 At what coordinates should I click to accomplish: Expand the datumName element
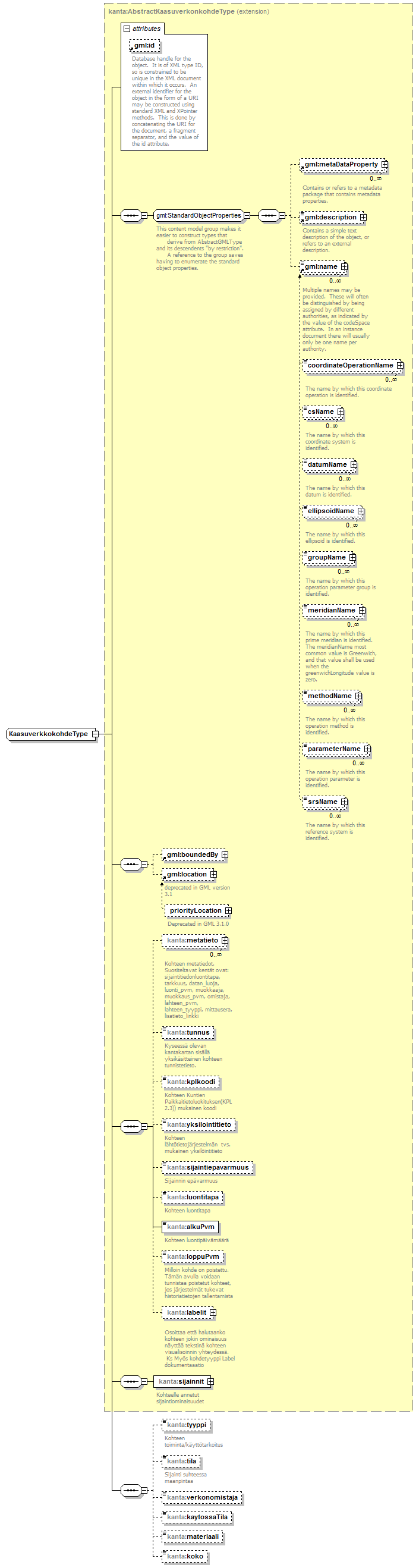(353, 465)
